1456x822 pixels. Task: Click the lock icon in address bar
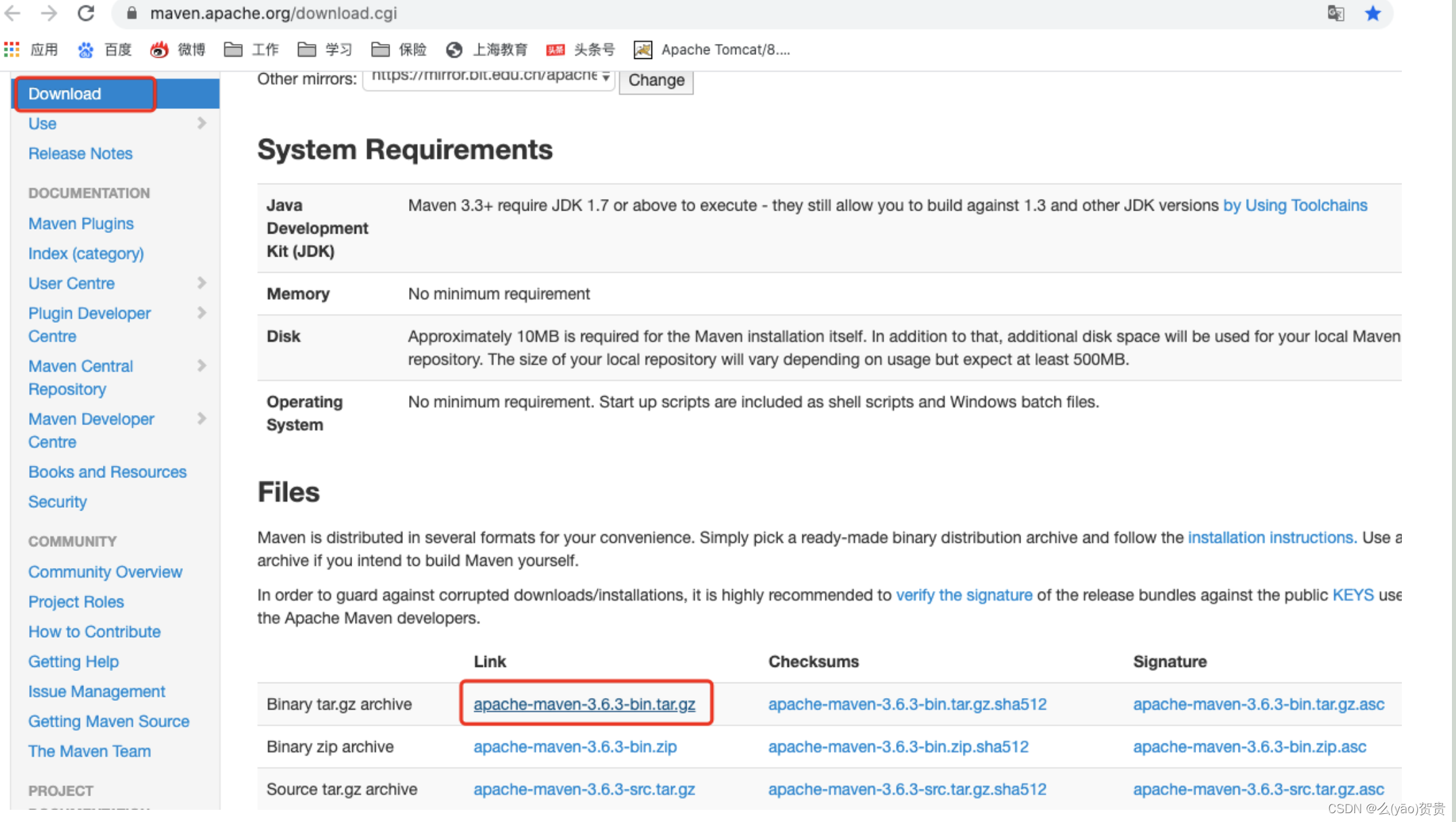pyautogui.click(x=132, y=14)
